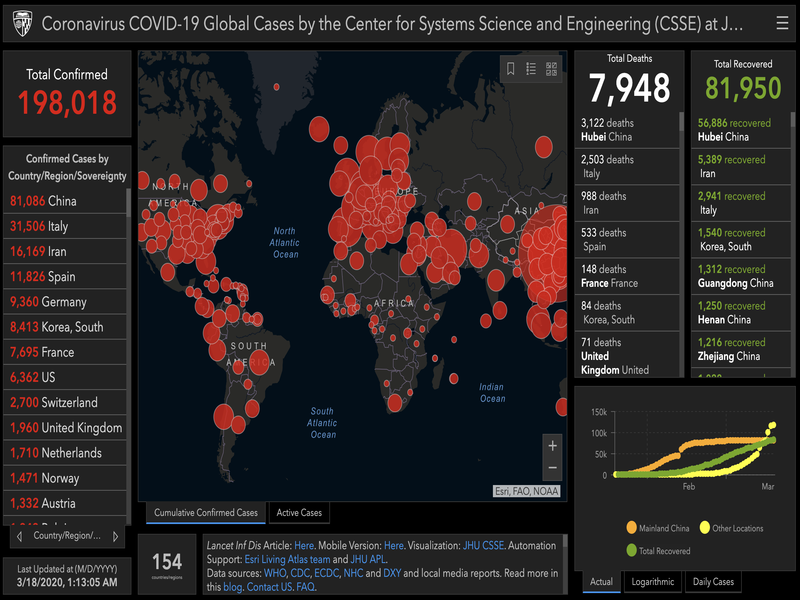Select the 31,506 Italy row

tap(65, 226)
